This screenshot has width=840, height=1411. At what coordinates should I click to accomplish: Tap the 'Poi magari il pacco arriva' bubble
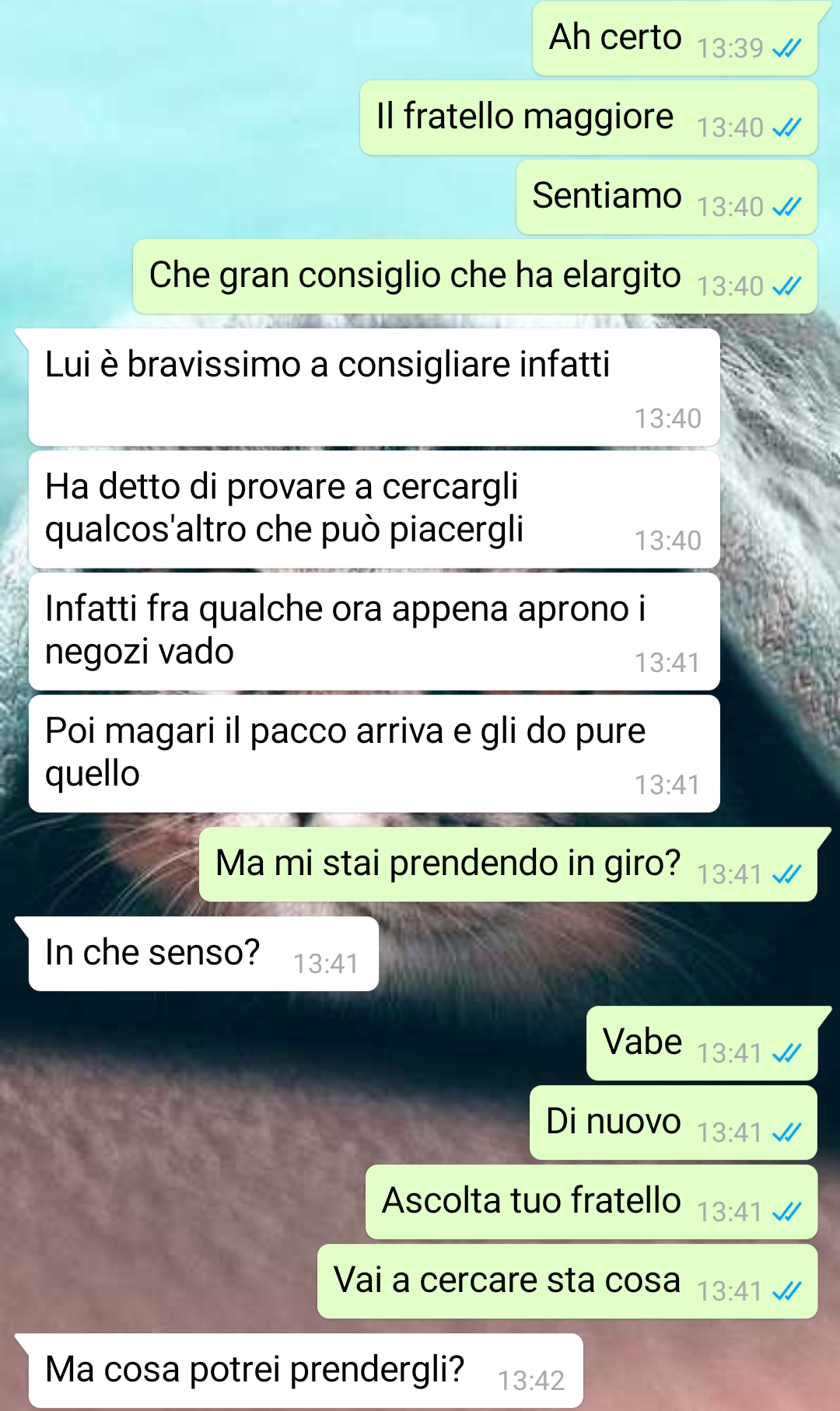tap(374, 754)
